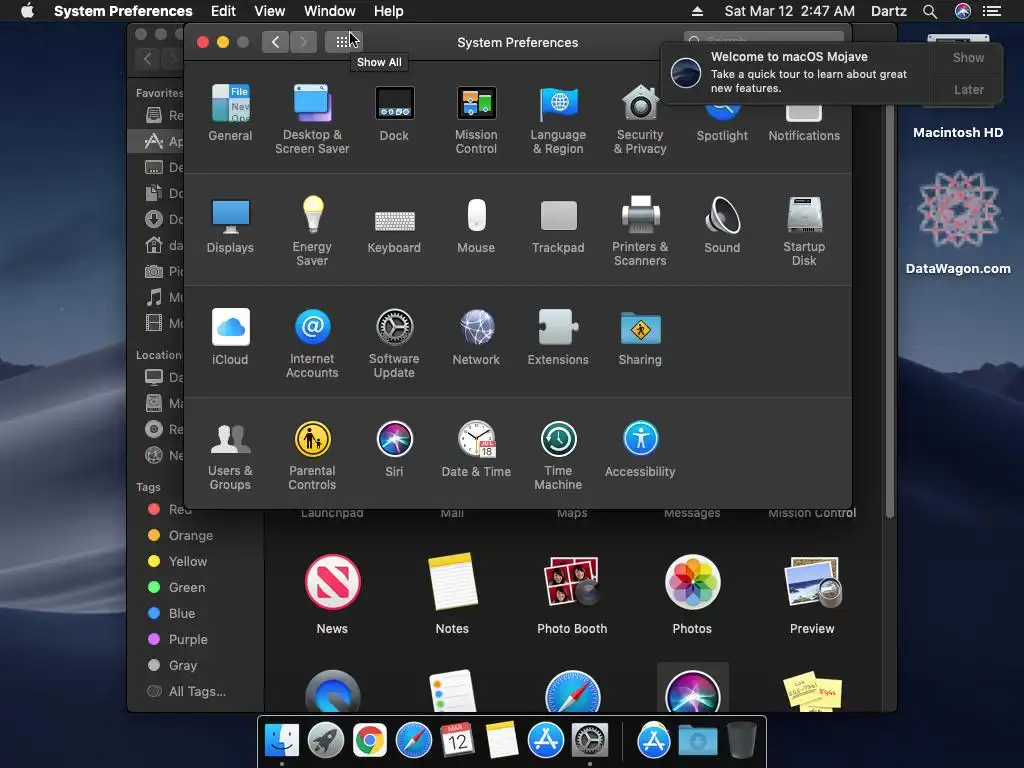
Task: Open the Network preference pane
Action: (x=476, y=337)
